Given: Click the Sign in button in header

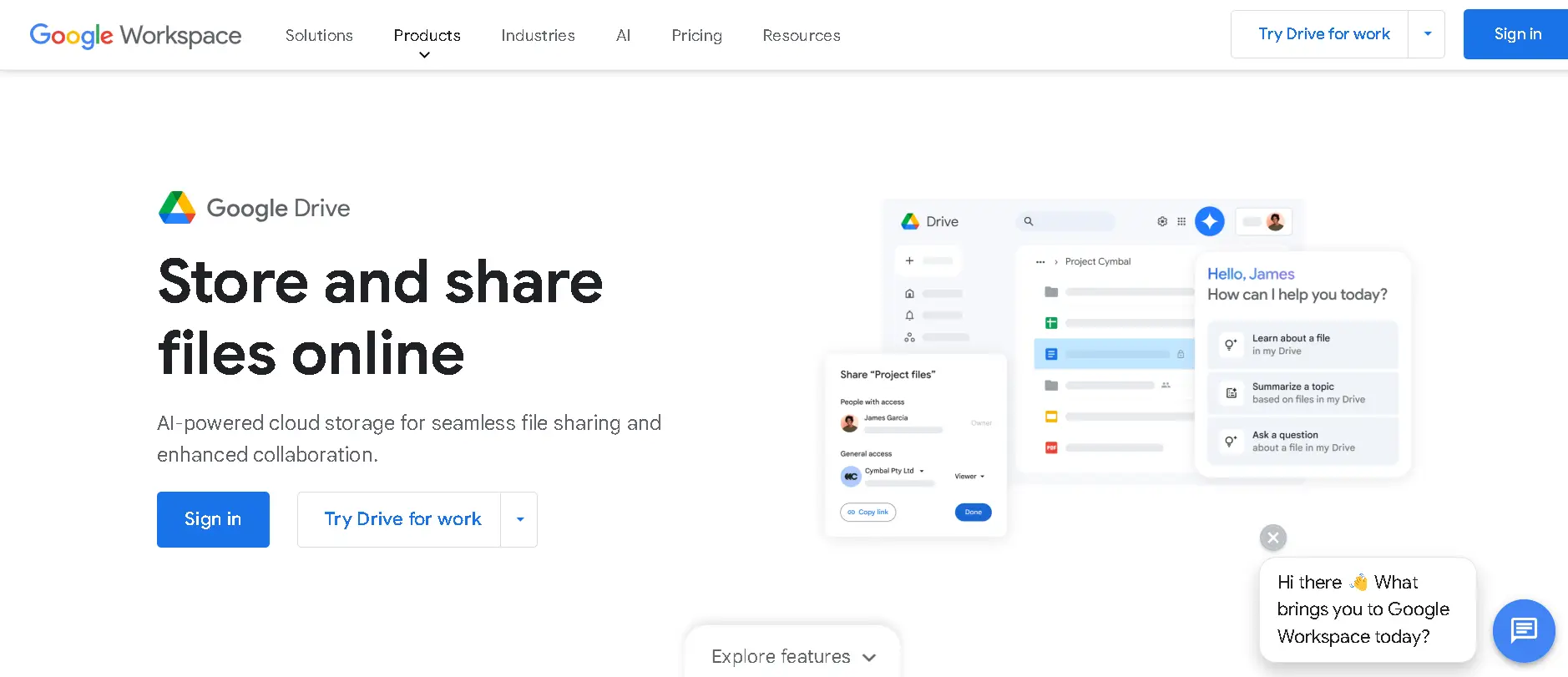Looking at the screenshot, I should (1516, 34).
